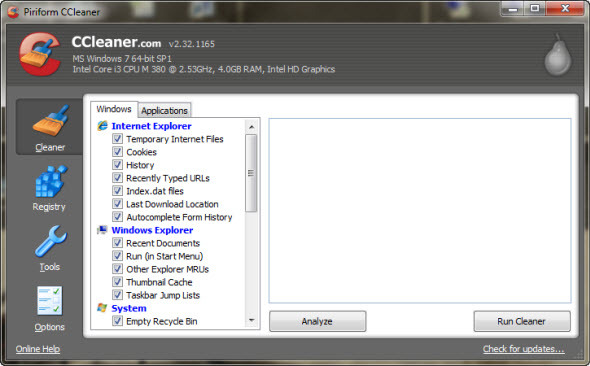Toggle the Cookies checkbox

point(117,152)
